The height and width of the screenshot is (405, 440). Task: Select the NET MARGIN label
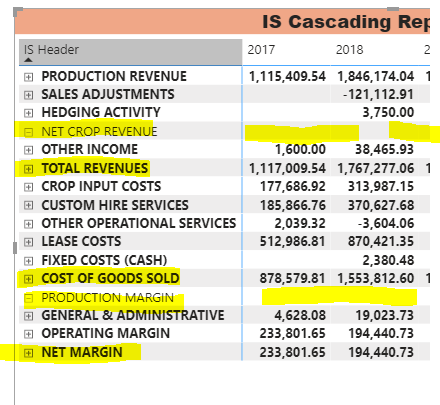[x=82, y=352]
